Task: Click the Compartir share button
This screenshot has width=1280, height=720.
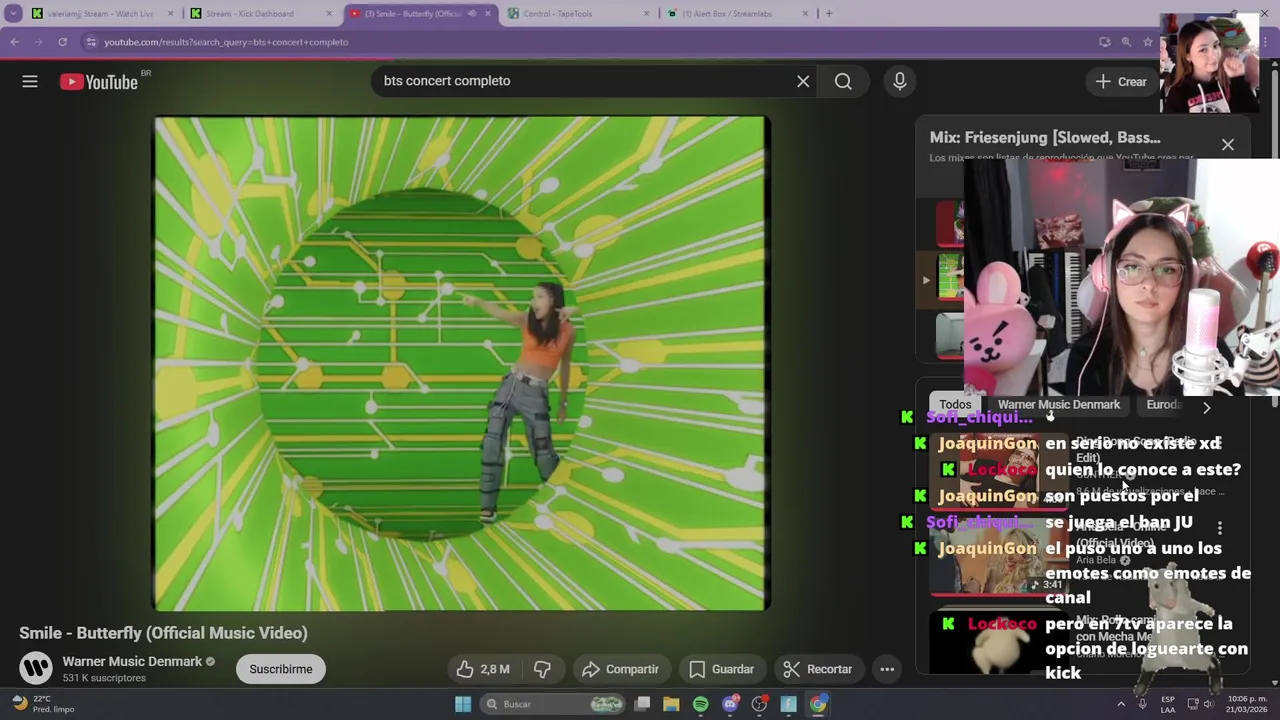Action: 620,669
